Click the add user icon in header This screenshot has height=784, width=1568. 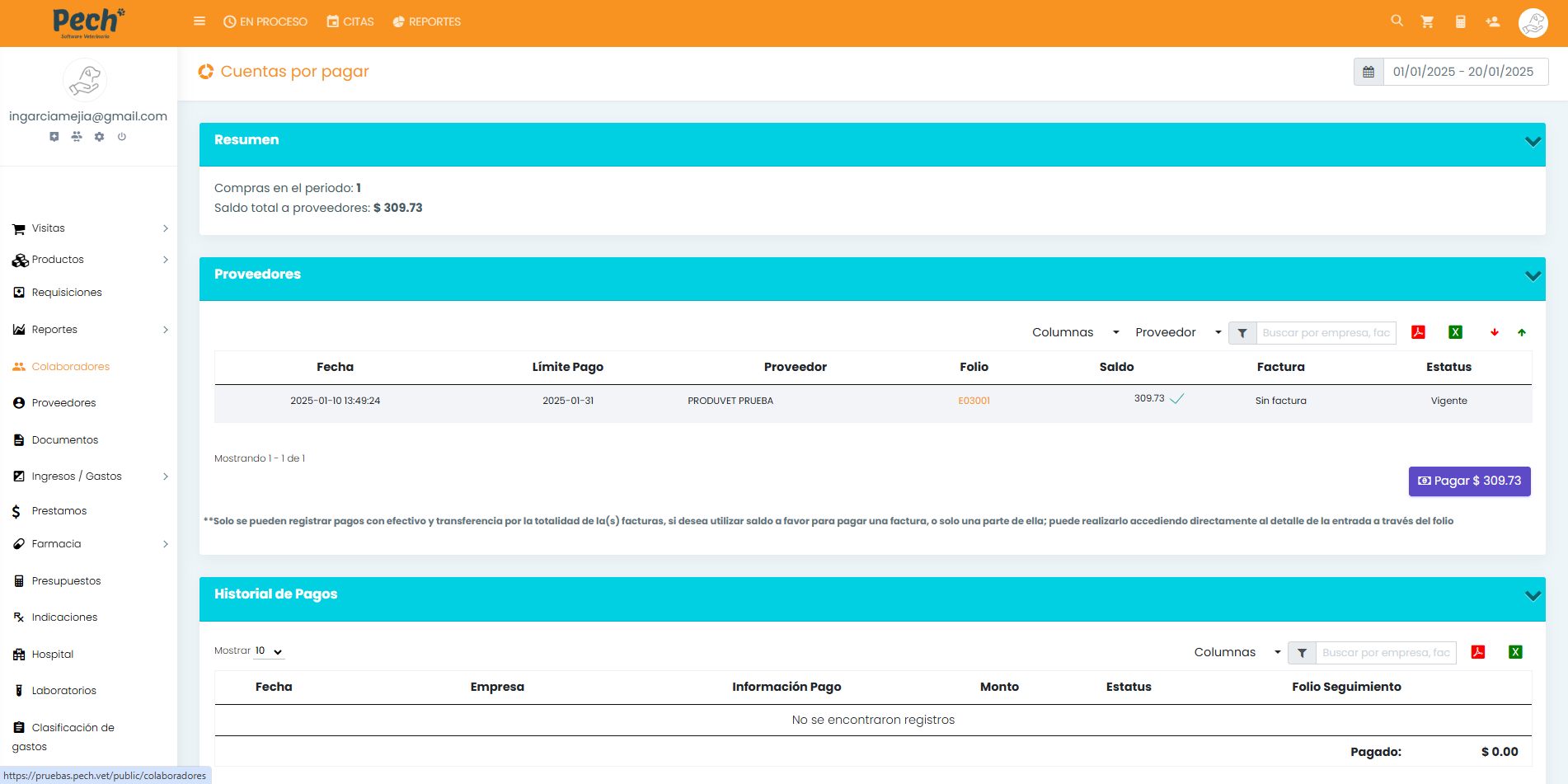[1493, 22]
